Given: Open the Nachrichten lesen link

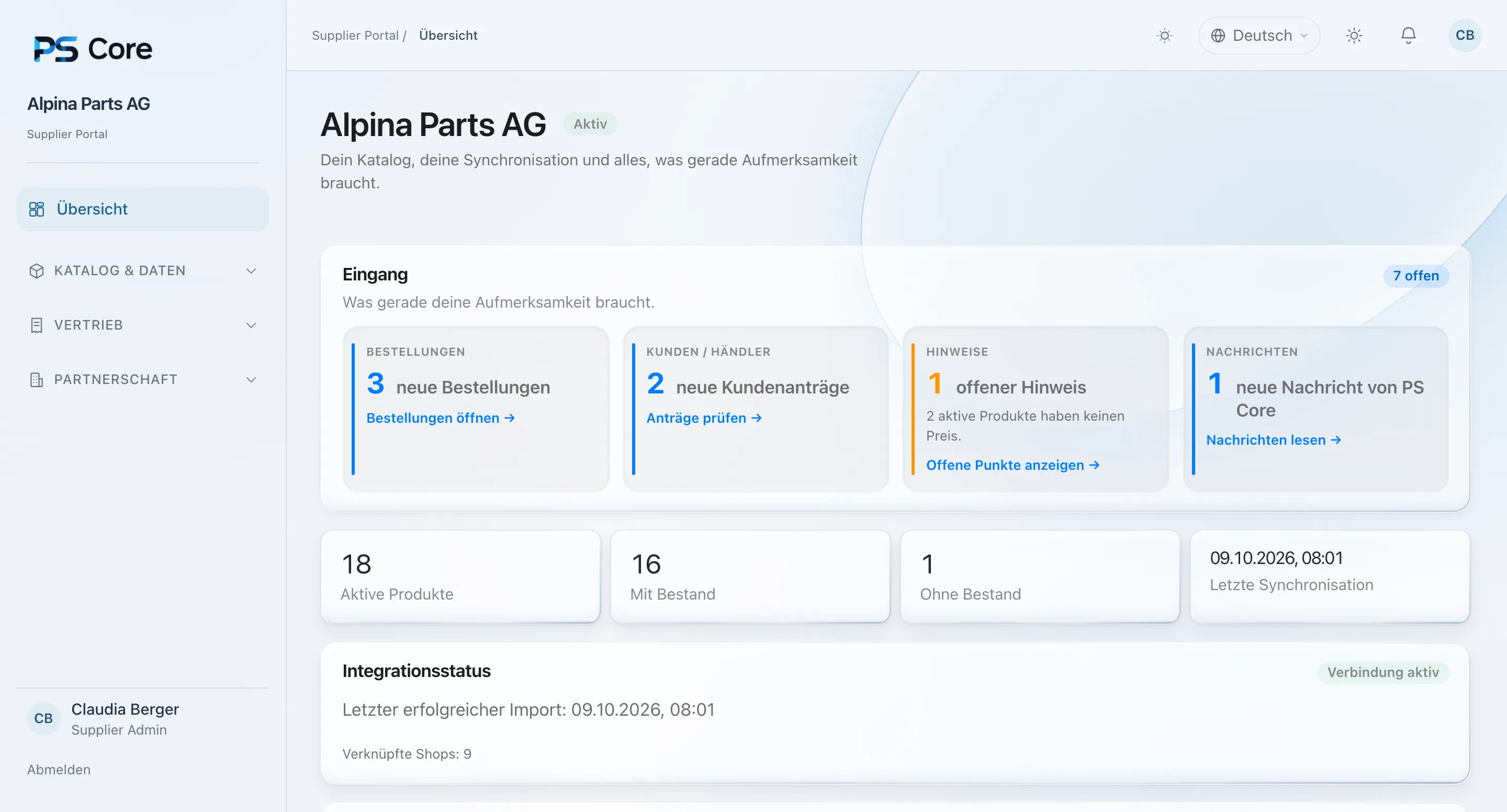Looking at the screenshot, I should (1274, 440).
